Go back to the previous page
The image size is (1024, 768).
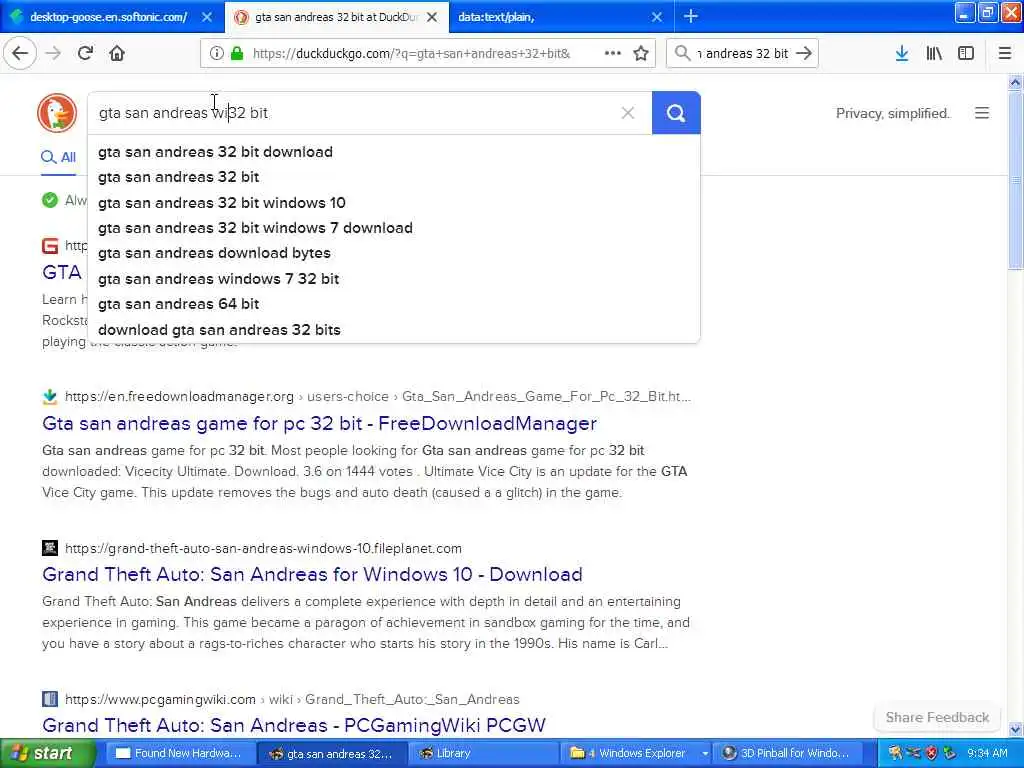20,53
